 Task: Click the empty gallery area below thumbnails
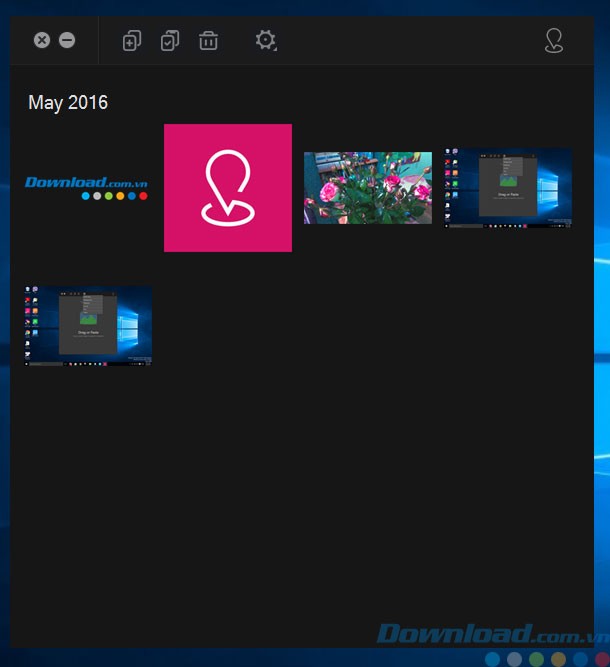pyautogui.click(x=300, y=500)
